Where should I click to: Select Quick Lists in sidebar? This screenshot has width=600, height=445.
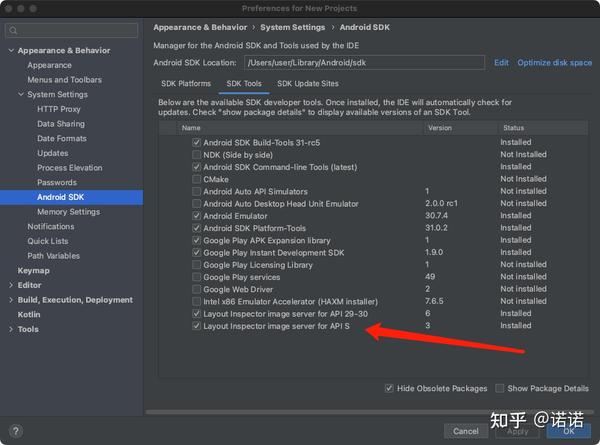coord(48,241)
